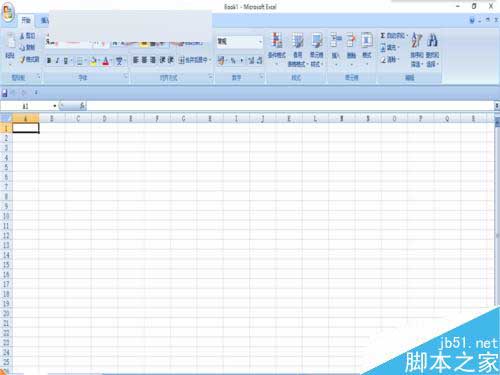Select the Format Painter brush
The width and height of the screenshot is (500, 375).
pos(29,60)
